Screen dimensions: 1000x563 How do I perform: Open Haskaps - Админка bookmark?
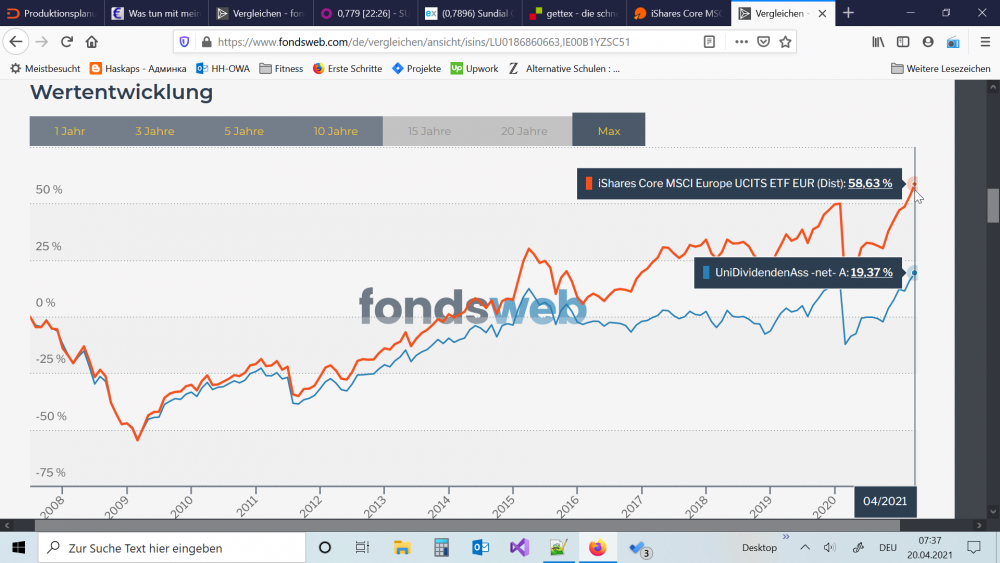(138, 68)
